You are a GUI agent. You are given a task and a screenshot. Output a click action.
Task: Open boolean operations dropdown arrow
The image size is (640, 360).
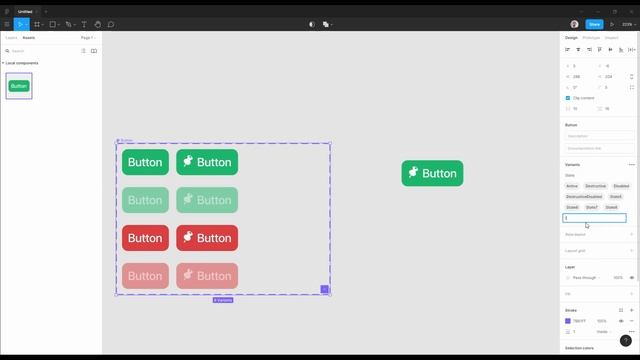coord(331,25)
